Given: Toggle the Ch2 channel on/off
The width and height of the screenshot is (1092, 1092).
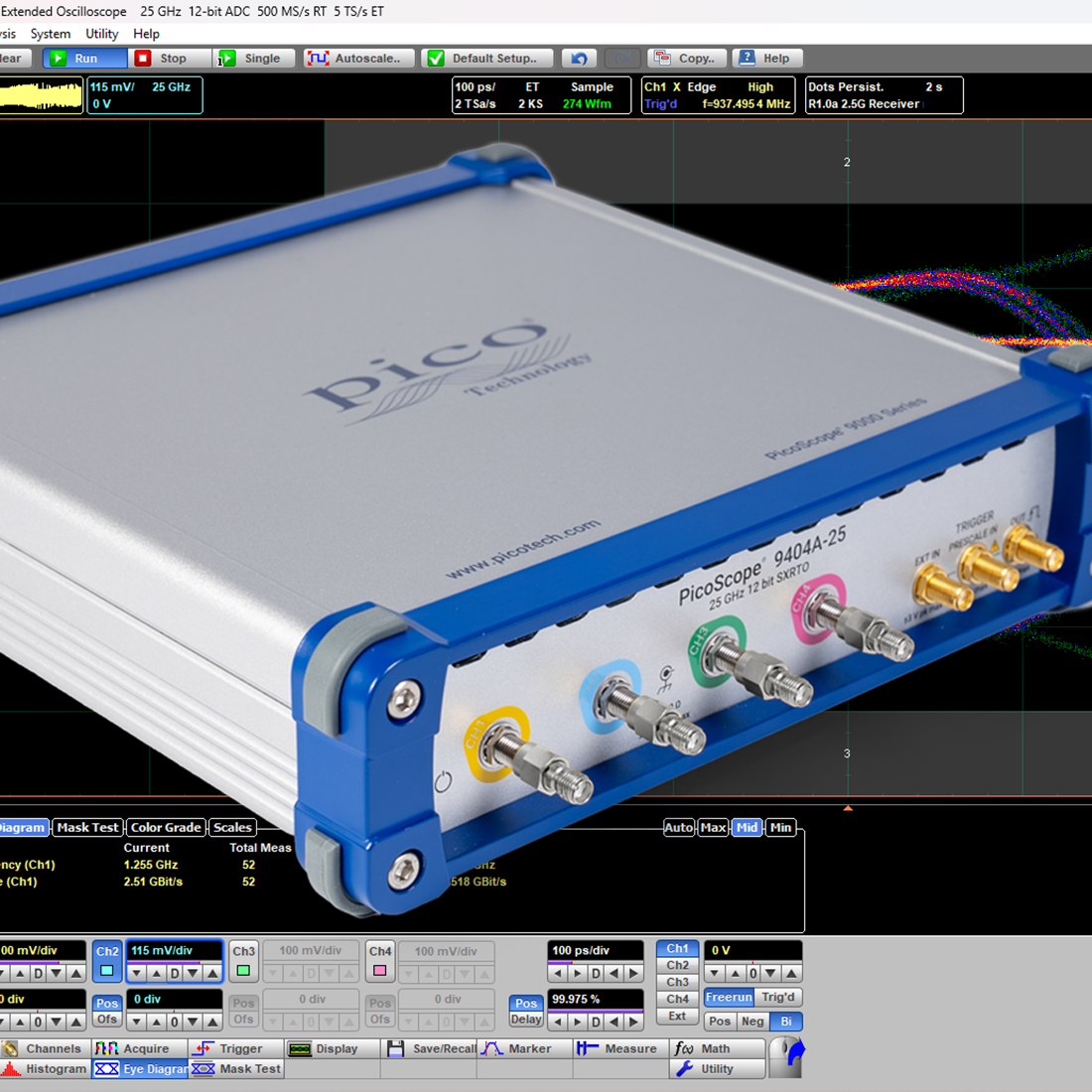Looking at the screenshot, I should (106, 961).
